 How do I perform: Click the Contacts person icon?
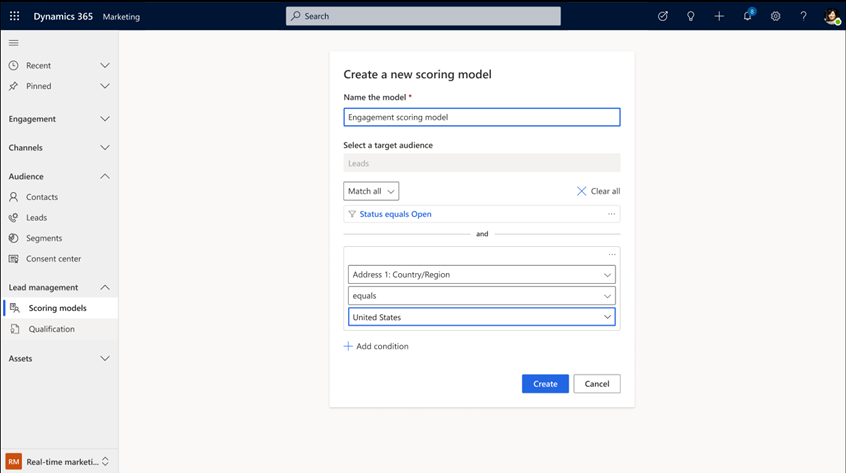13,197
